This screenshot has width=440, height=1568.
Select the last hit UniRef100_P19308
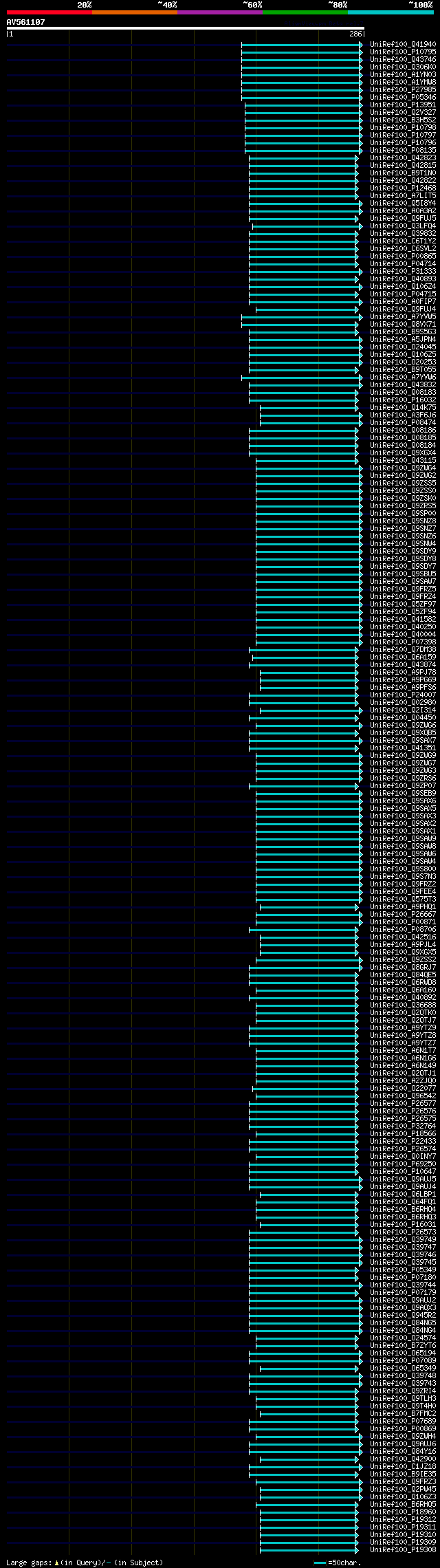tap(403, 1549)
